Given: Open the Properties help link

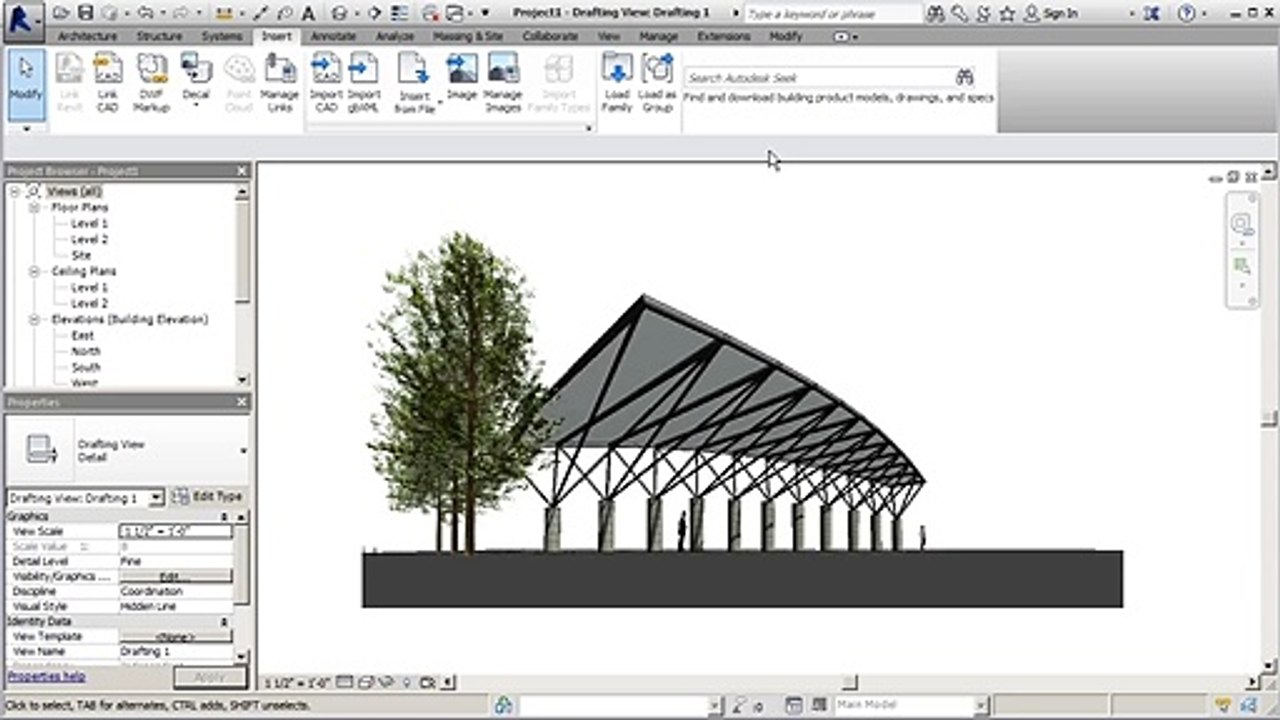Looking at the screenshot, I should (47, 676).
